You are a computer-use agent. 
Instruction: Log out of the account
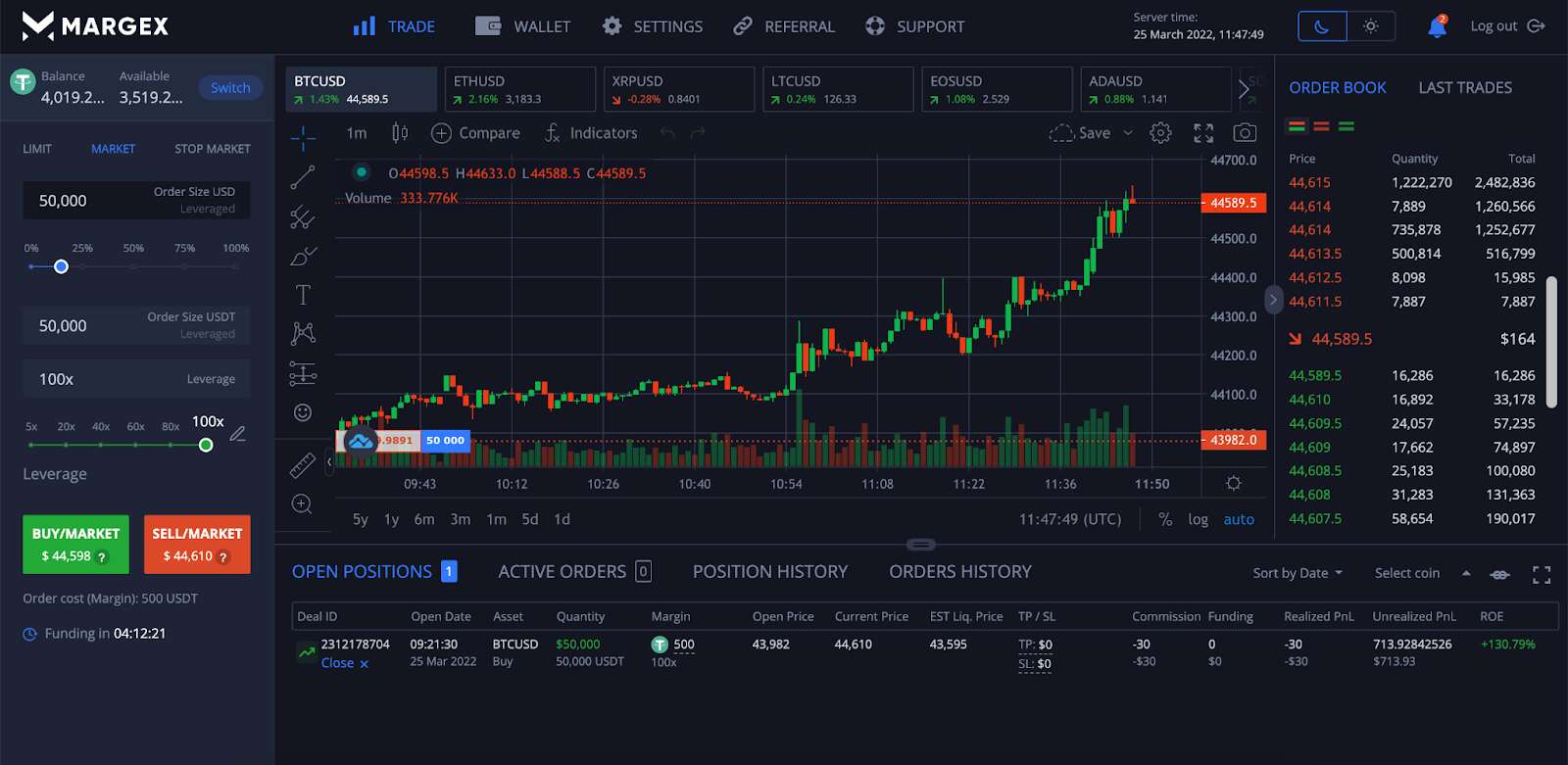(x=1507, y=26)
